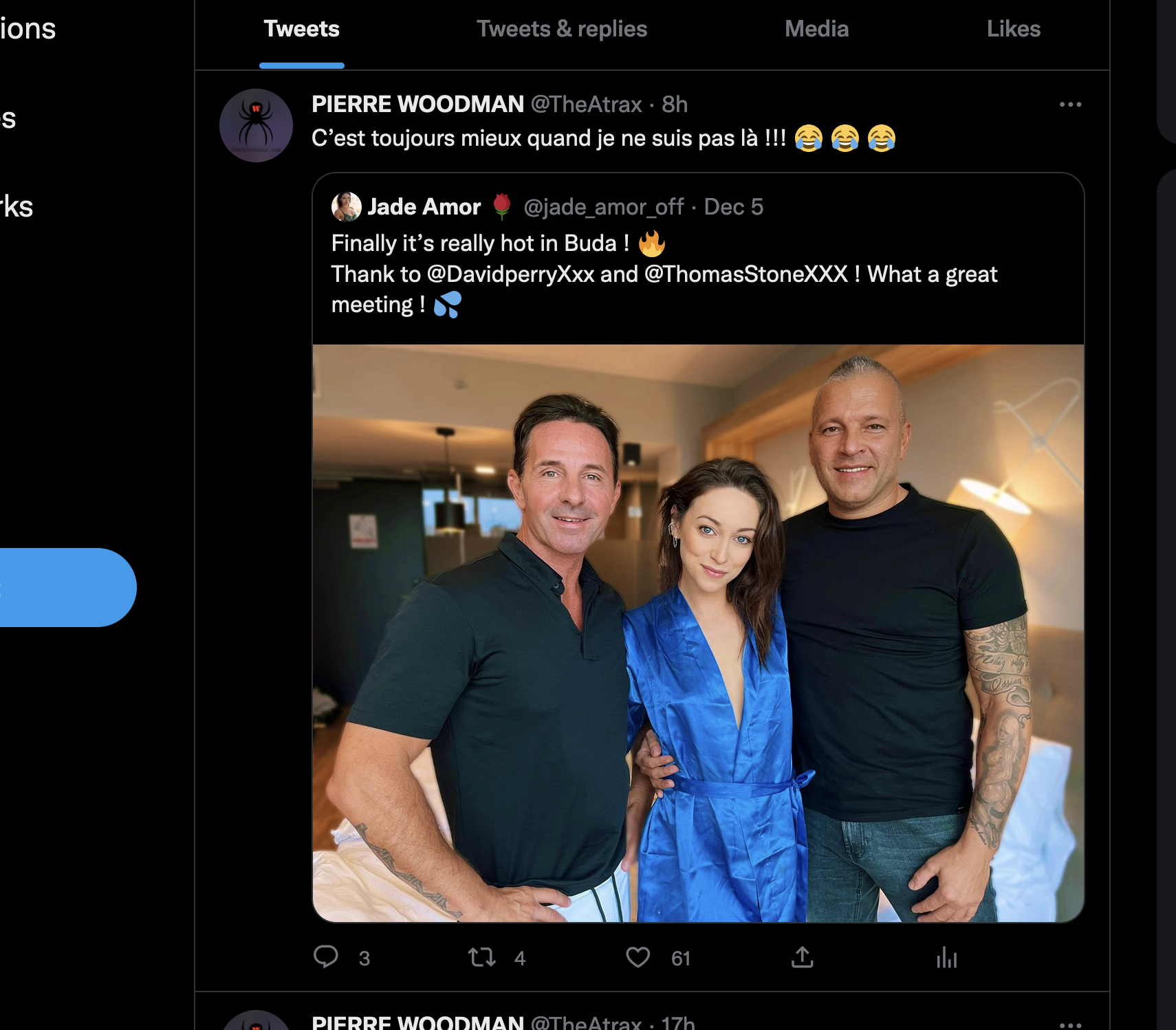Switch to the Tweets tab
Image resolution: width=1176 pixels, height=1030 pixels.
[301, 29]
